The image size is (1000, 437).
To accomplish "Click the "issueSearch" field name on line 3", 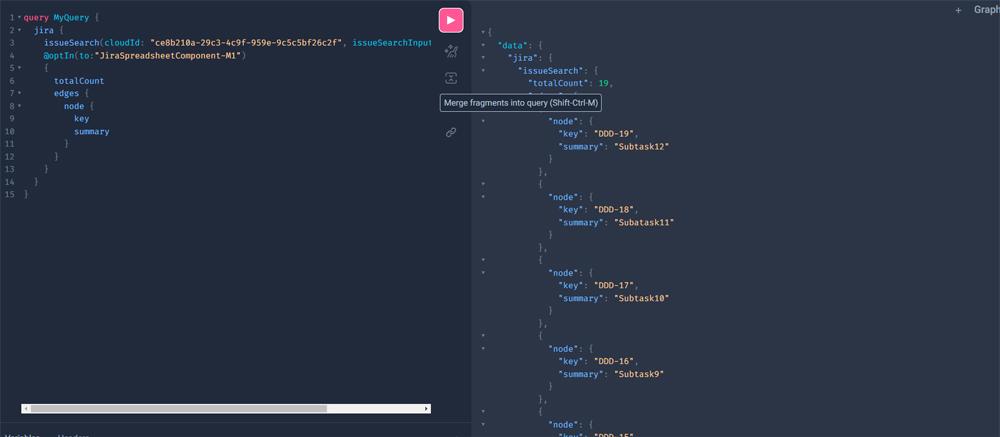I will (x=71, y=43).
